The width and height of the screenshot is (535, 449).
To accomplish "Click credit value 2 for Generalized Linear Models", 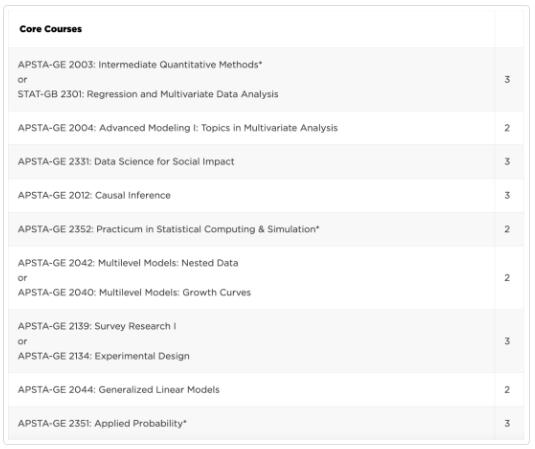I will click(507, 390).
